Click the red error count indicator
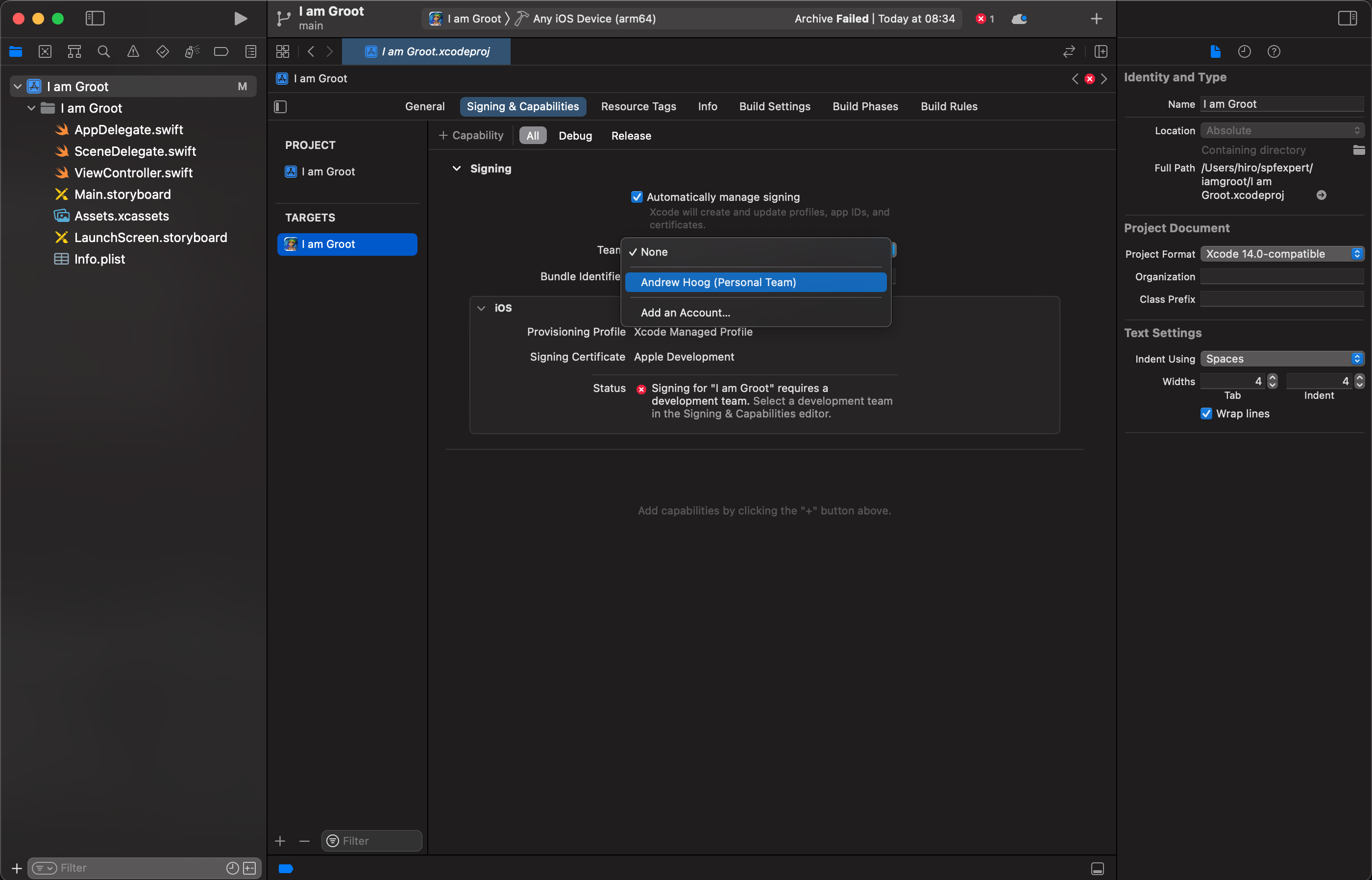This screenshot has width=1372, height=880. (x=985, y=19)
